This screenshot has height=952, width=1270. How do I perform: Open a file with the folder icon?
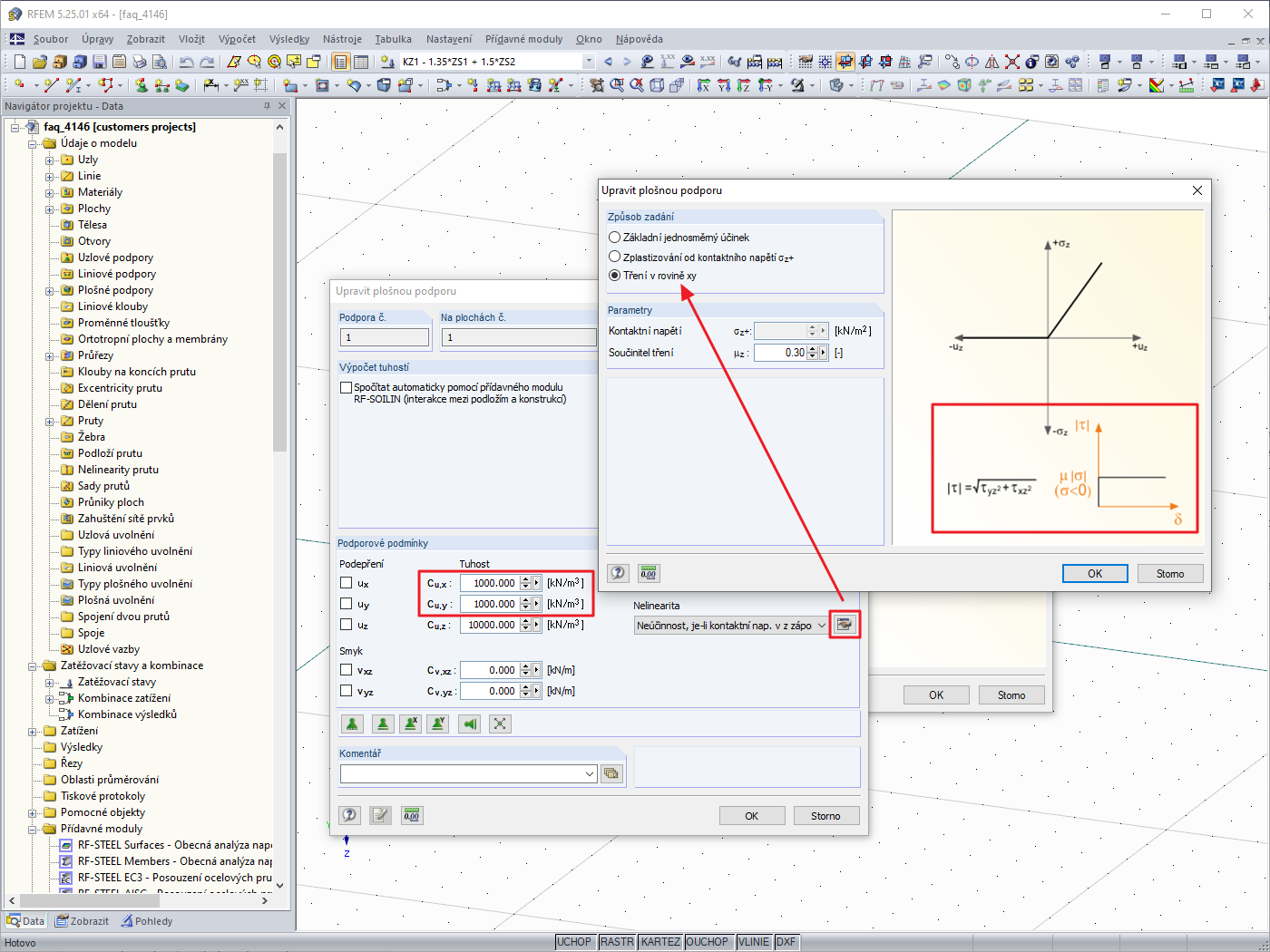[39, 62]
